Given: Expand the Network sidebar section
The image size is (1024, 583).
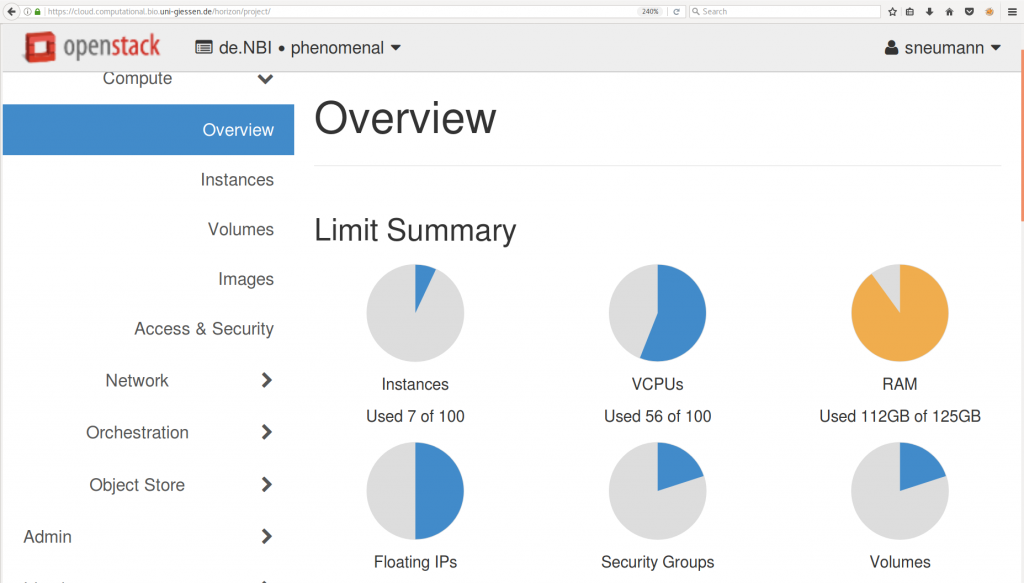Looking at the screenshot, I should [266, 381].
